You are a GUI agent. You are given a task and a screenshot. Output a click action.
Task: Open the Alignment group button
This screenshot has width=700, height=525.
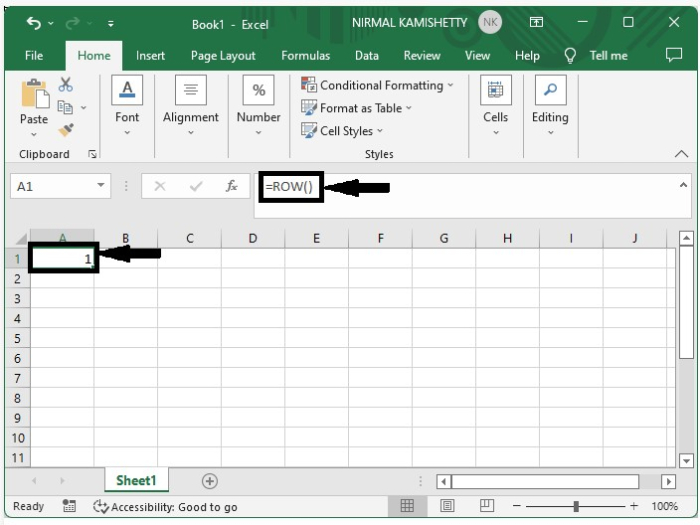(x=191, y=106)
